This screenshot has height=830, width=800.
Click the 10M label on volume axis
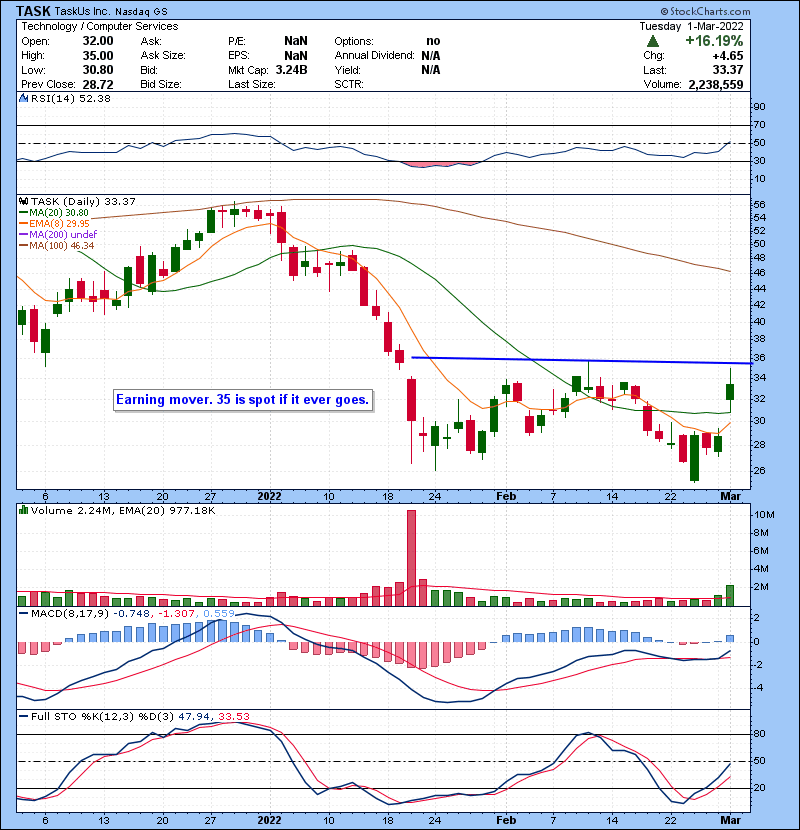[x=765, y=515]
